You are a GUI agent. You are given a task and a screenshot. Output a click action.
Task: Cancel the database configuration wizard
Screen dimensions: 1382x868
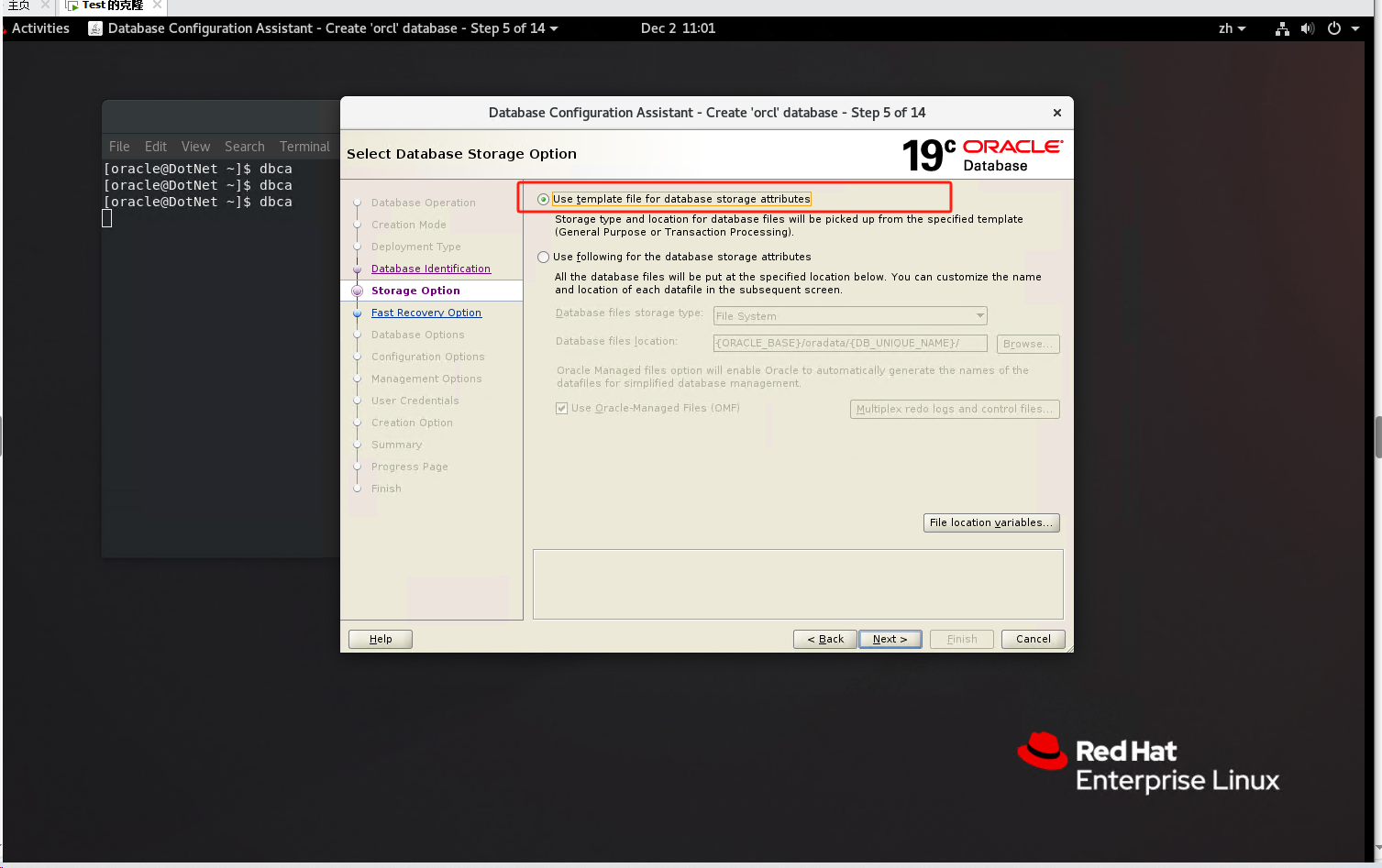click(x=1034, y=639)
